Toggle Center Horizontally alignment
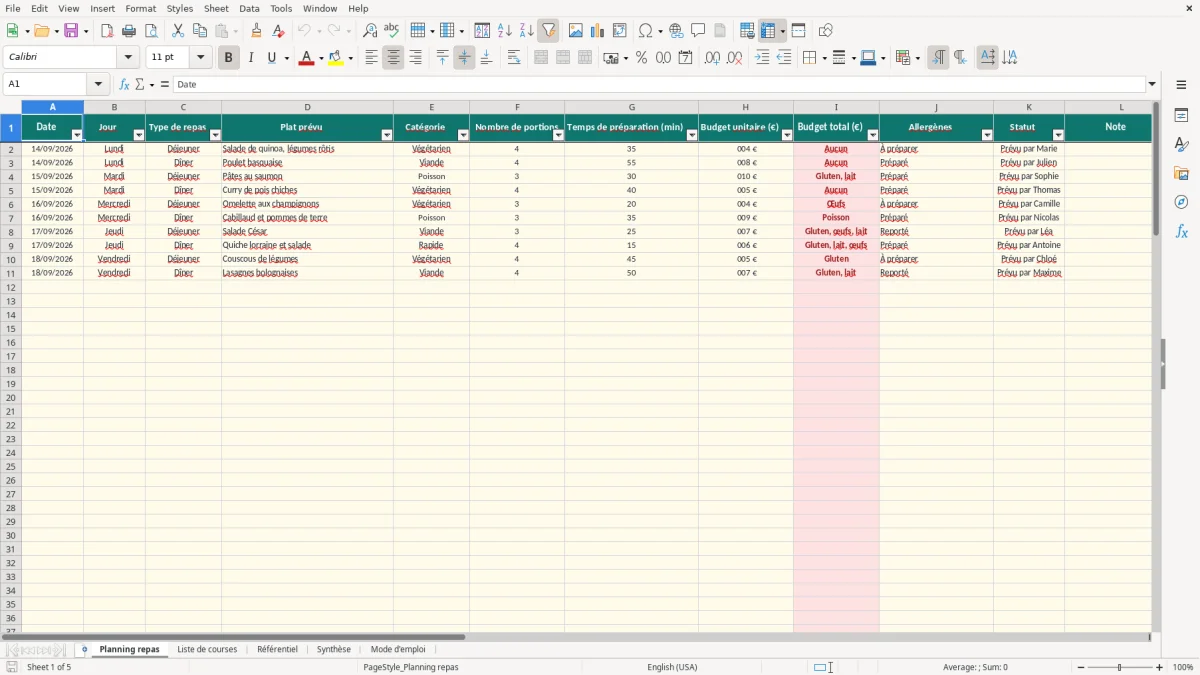1200x675 pixels. [x=393, y=58]
